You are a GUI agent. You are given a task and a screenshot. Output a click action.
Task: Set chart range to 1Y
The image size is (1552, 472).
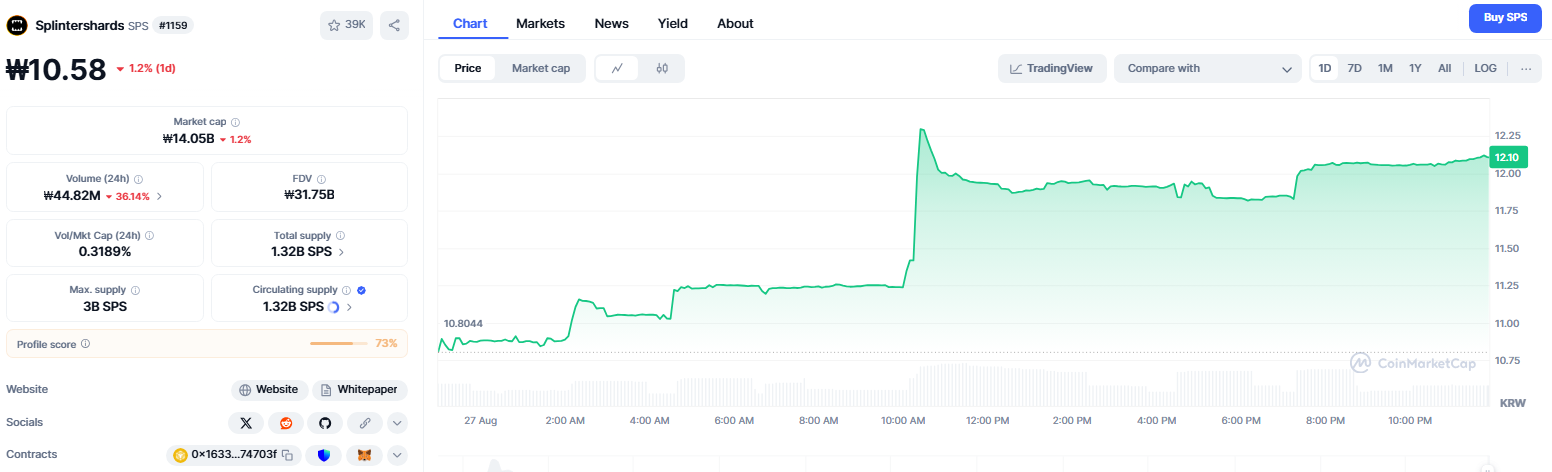pyautogui.click(x=1415, y=68)
